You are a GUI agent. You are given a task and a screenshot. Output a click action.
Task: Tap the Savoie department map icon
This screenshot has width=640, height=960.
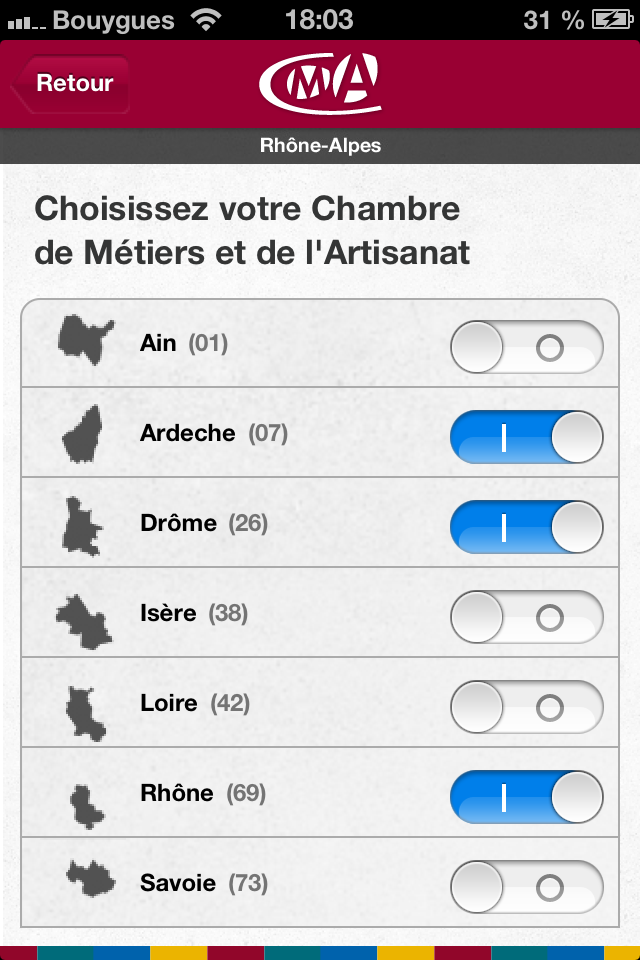tap(91, 878)
